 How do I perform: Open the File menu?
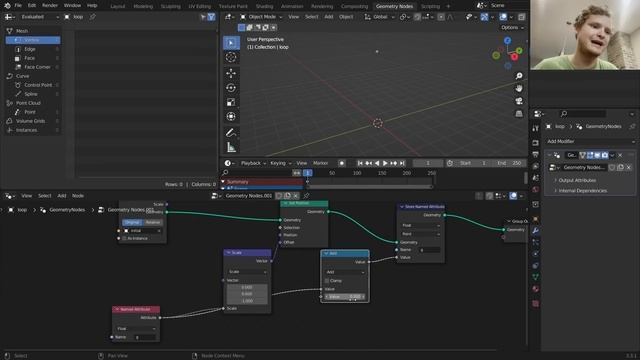[x=18, y=5]
